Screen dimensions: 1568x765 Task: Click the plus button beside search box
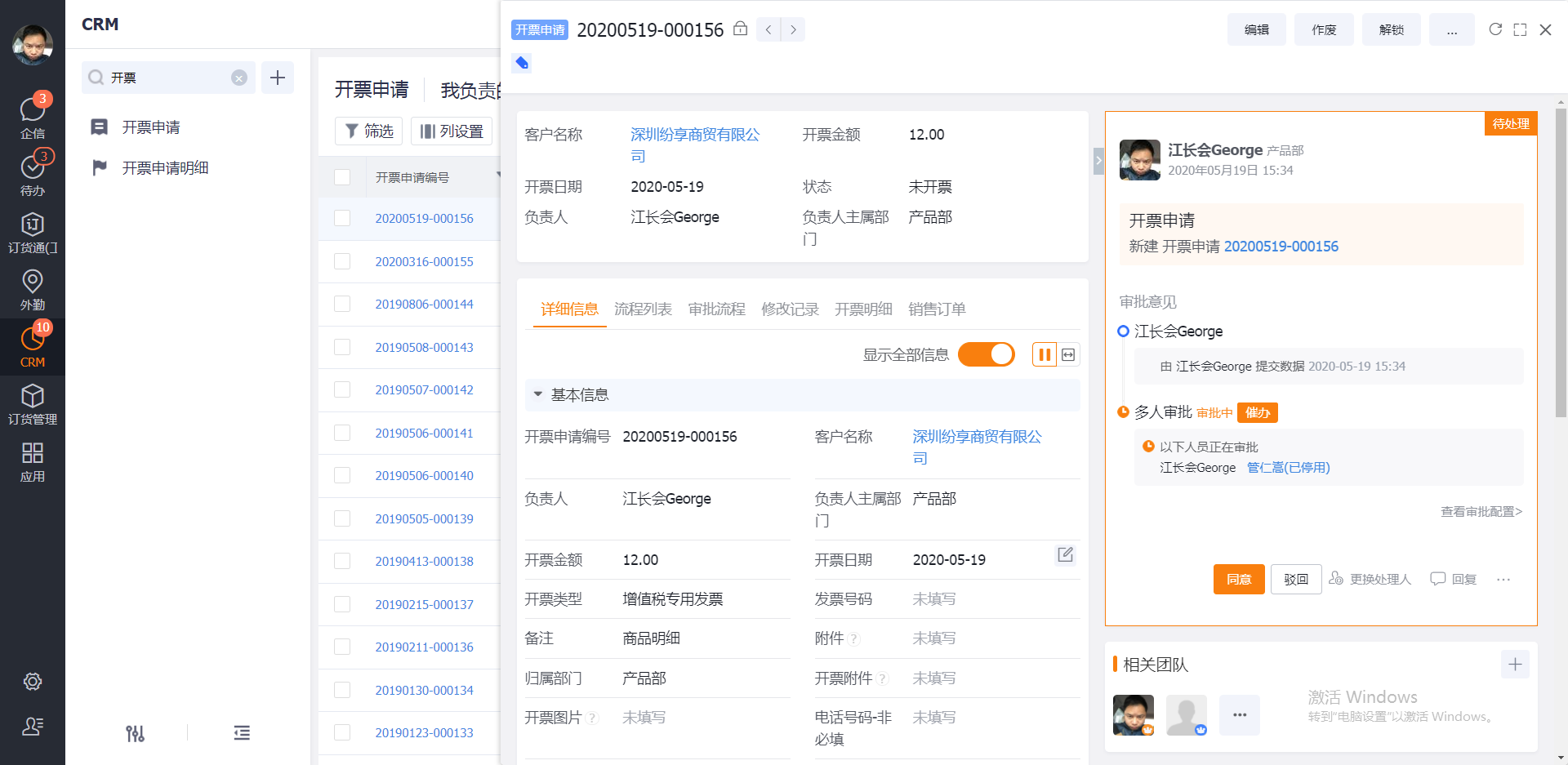coord(278,78)
